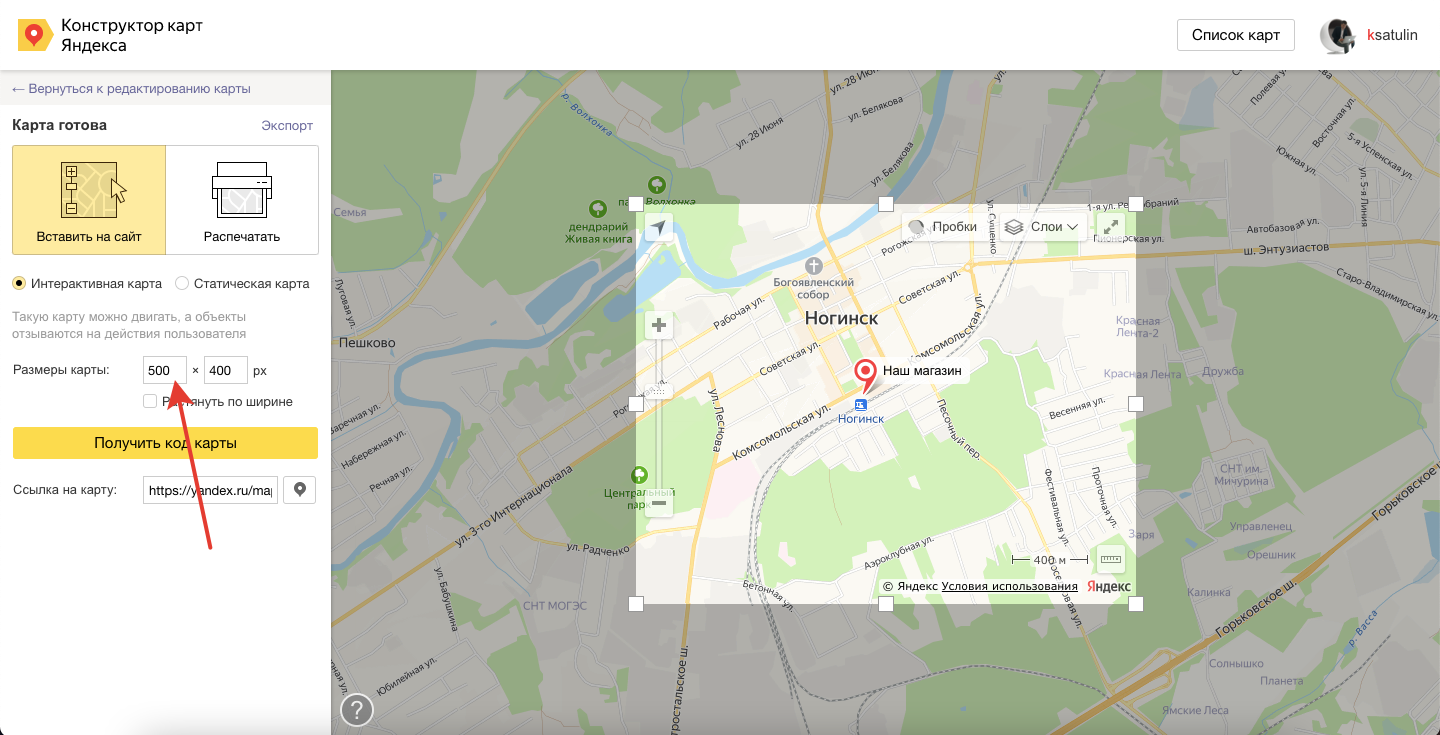Screen dimensions: 1440x735
Task: Click the bottom-right map resize handle
Action: [x=1136, y=604]
